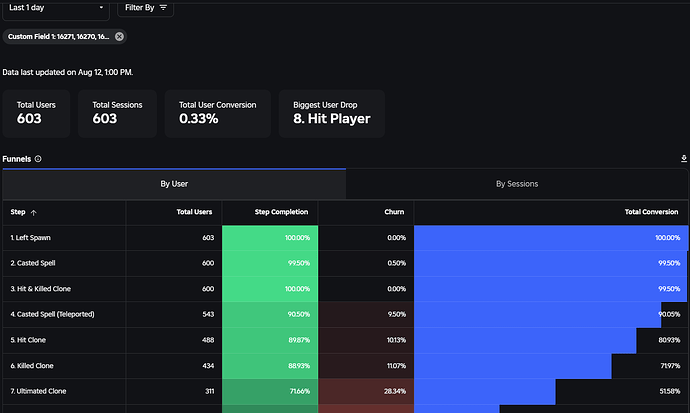The image size is (690, 413).
Task: Click the 434 total users cell
Action: [174, 366]
